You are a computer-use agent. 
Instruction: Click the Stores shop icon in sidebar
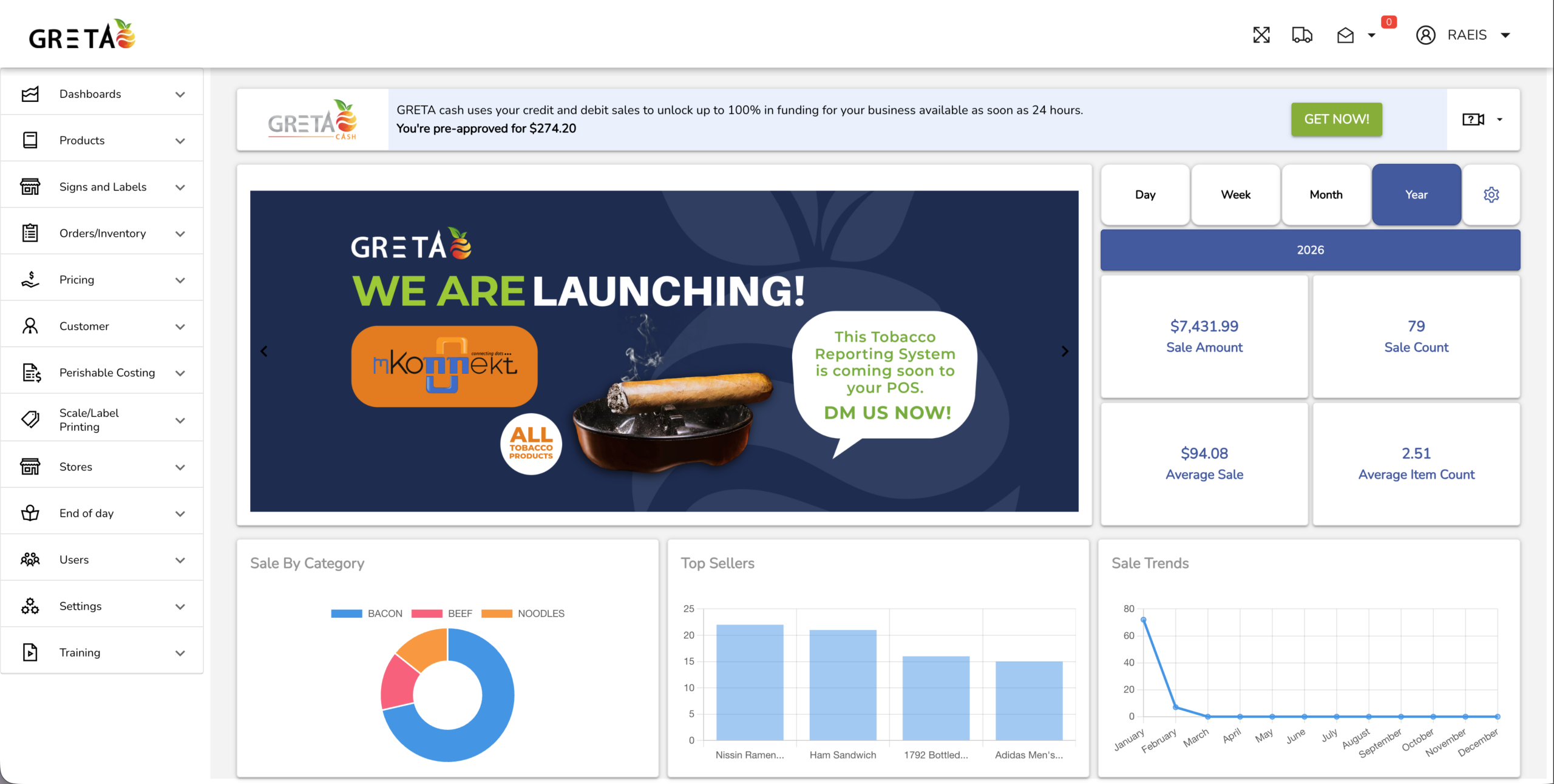30,467
